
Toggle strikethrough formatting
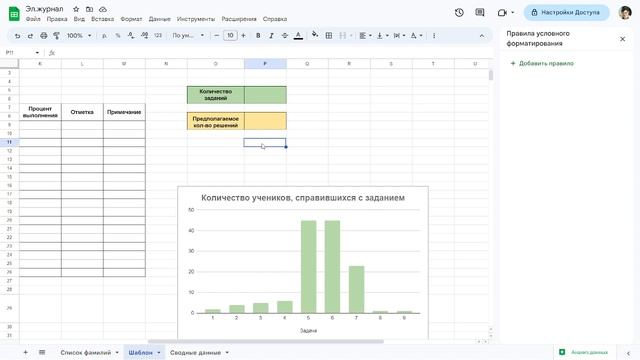point(284,36)
